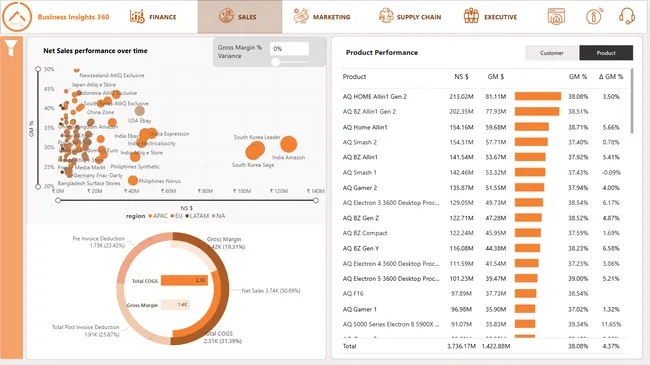
Task: Select the AQ BZ Compact row
Action: pos(484,233)
